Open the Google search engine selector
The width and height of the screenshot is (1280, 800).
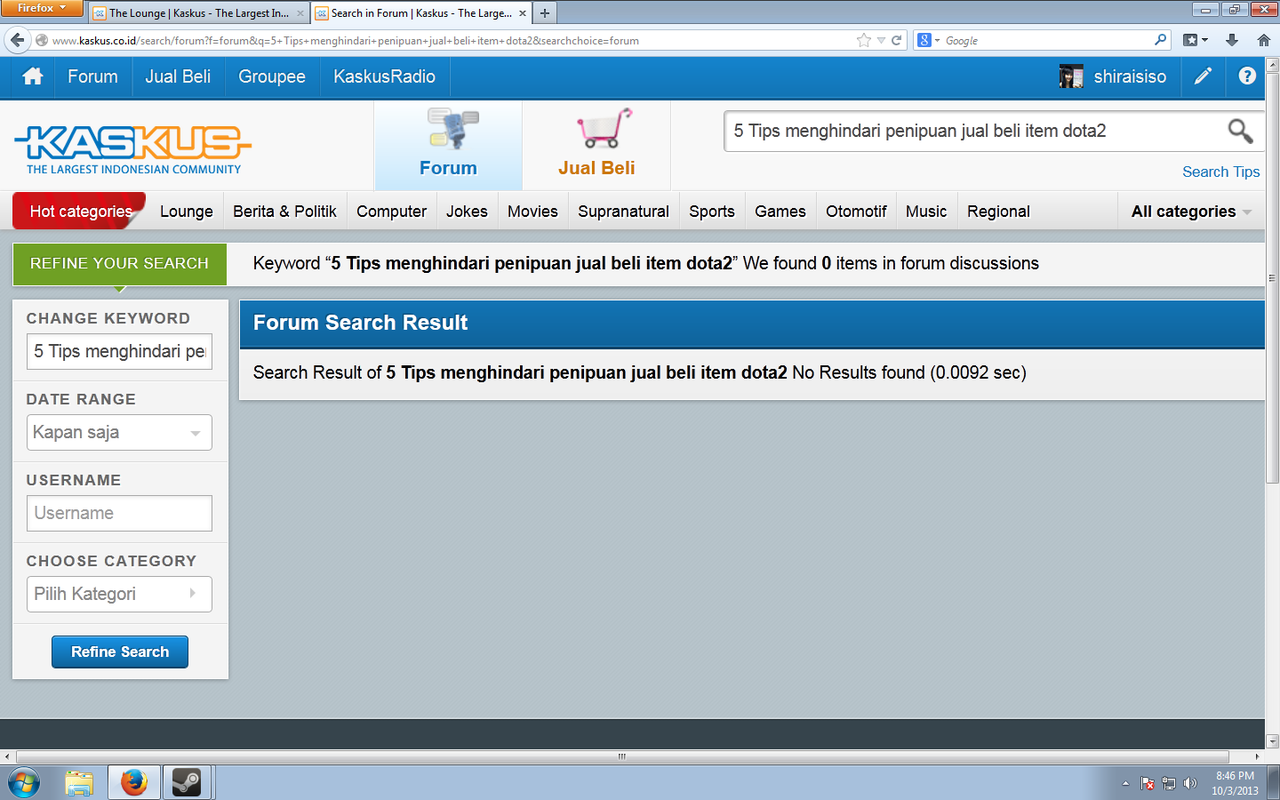pos(927,40)
